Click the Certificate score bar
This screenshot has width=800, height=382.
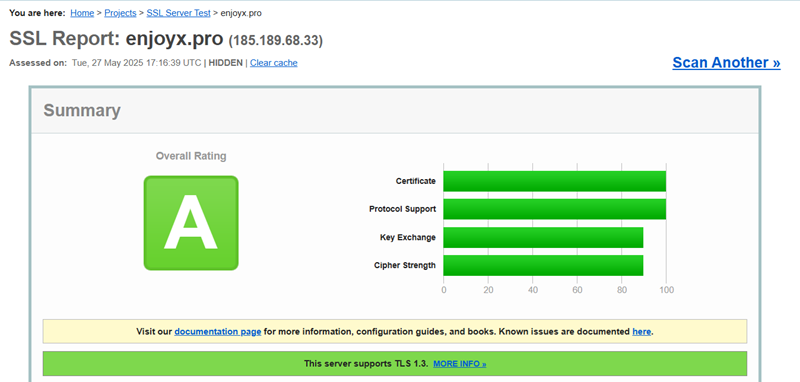(555, 181)
